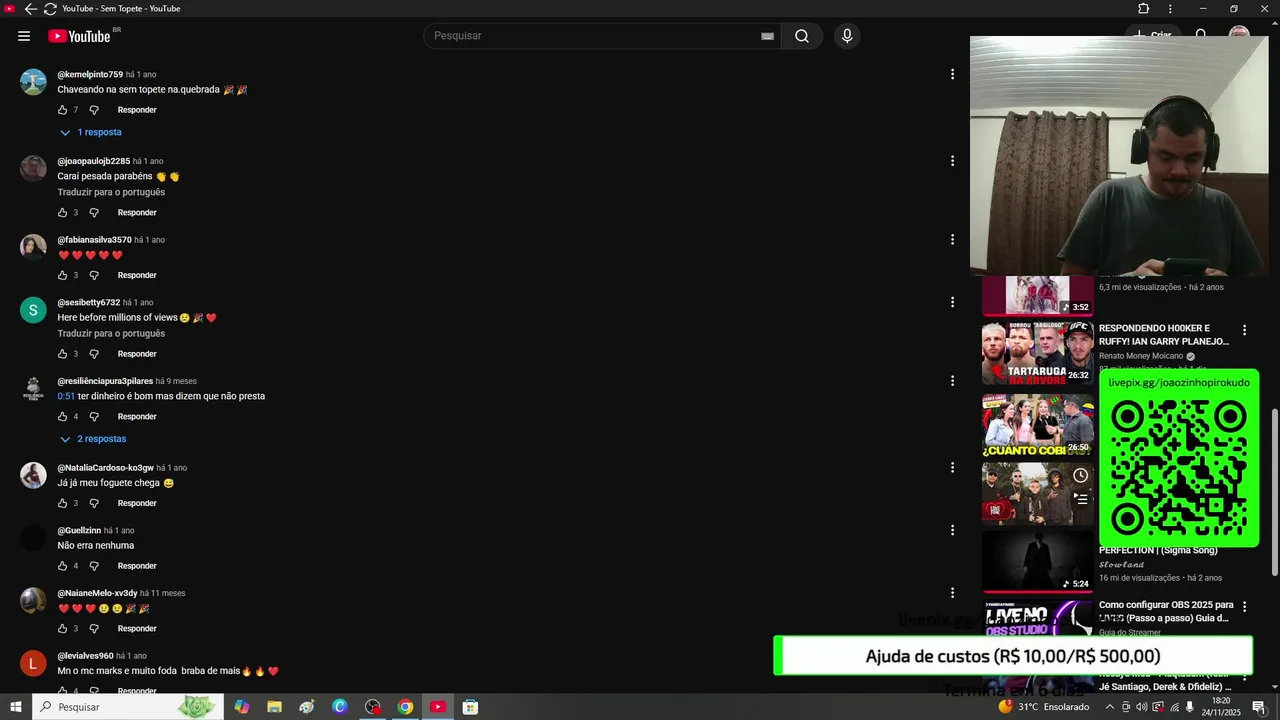Open the taskbar volume speaker icon
The image size is (1280, 720).
coord(1142,707)
